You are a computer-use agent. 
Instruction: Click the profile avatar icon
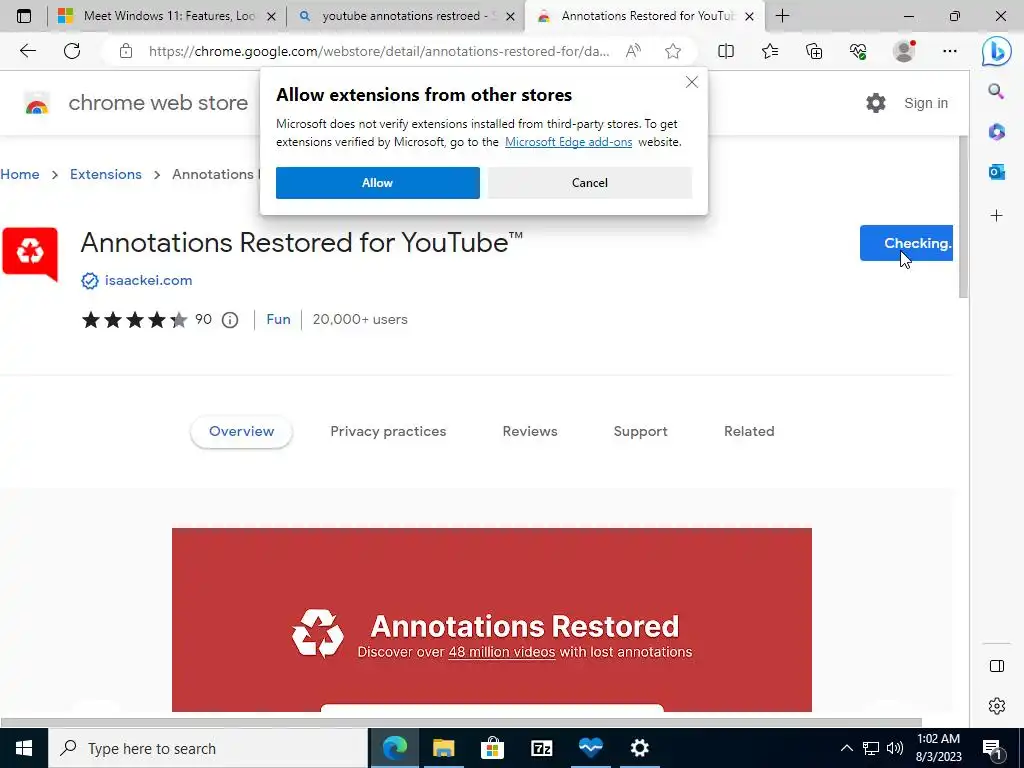coord(904,51)
